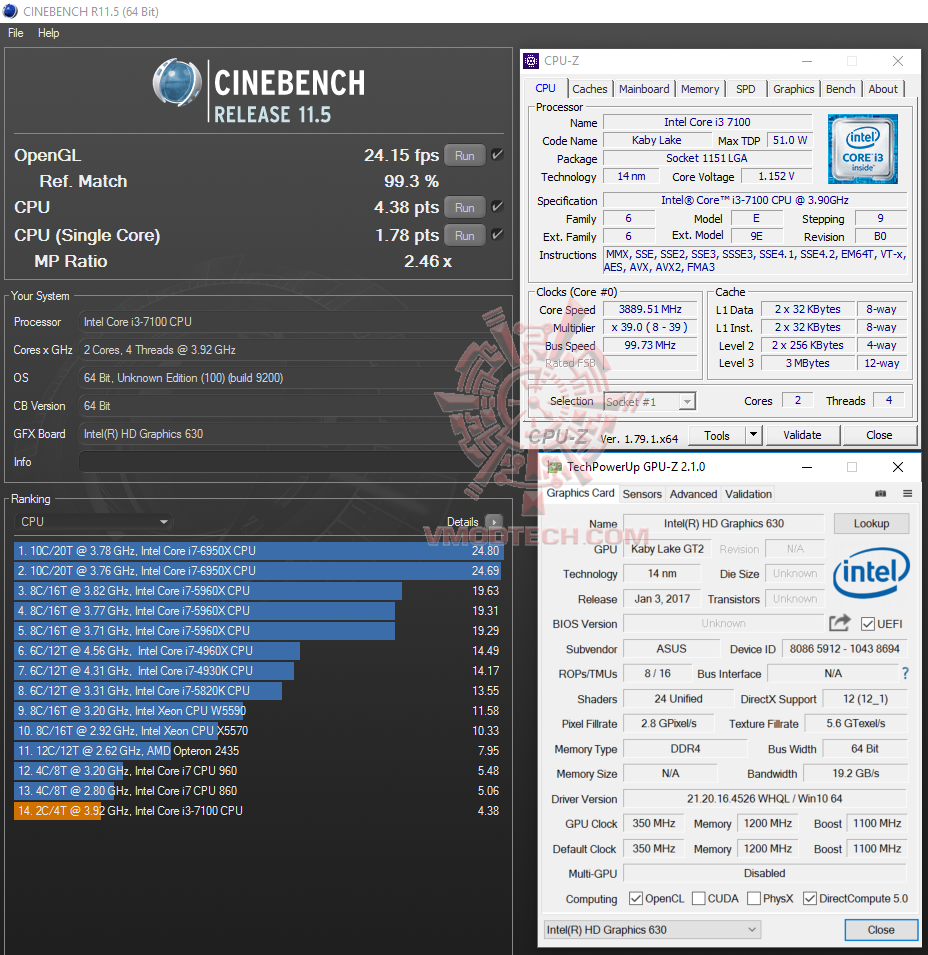Click the Cinebench sphere logo
The height and width of the screenshot is (955, 928).
click(177, 82)
